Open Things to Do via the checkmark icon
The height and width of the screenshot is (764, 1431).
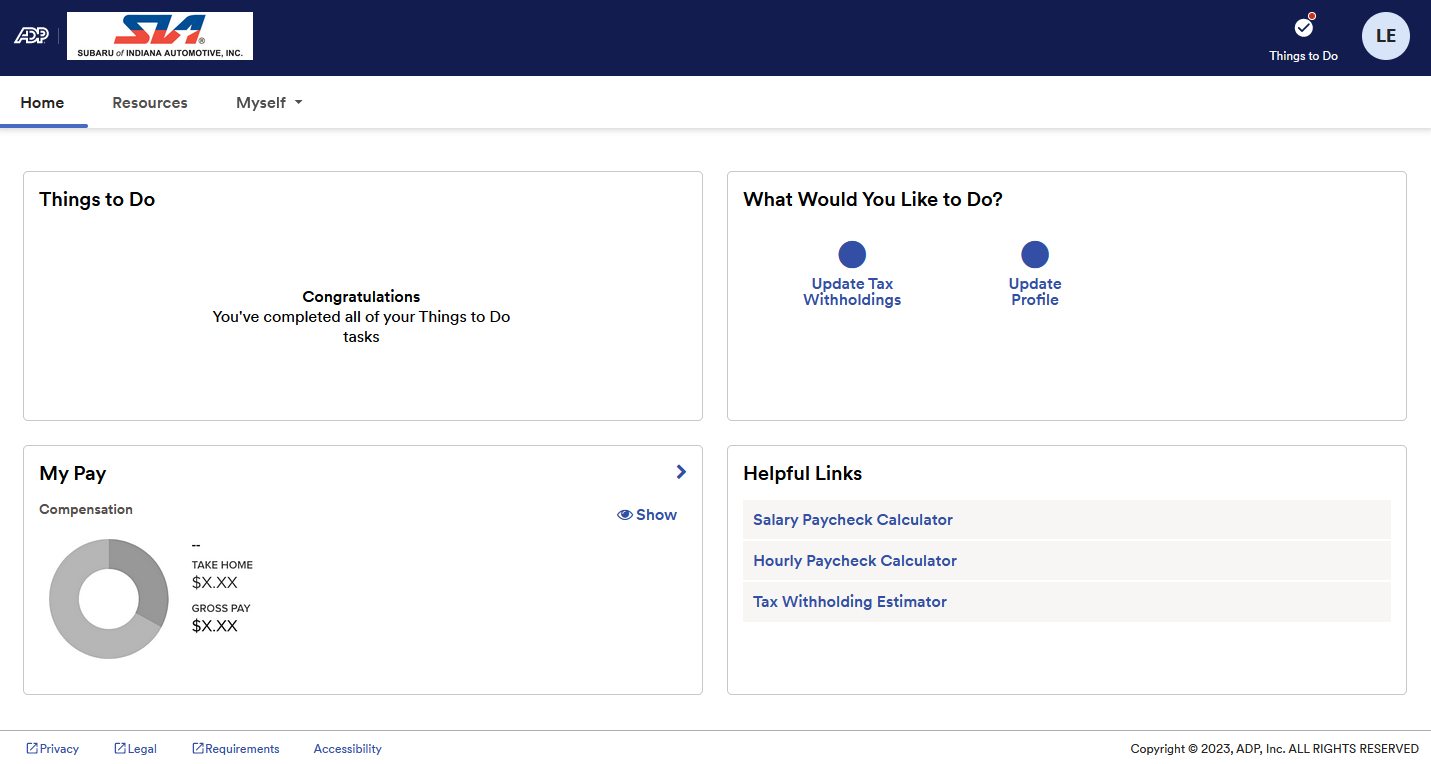point(1303,28)
